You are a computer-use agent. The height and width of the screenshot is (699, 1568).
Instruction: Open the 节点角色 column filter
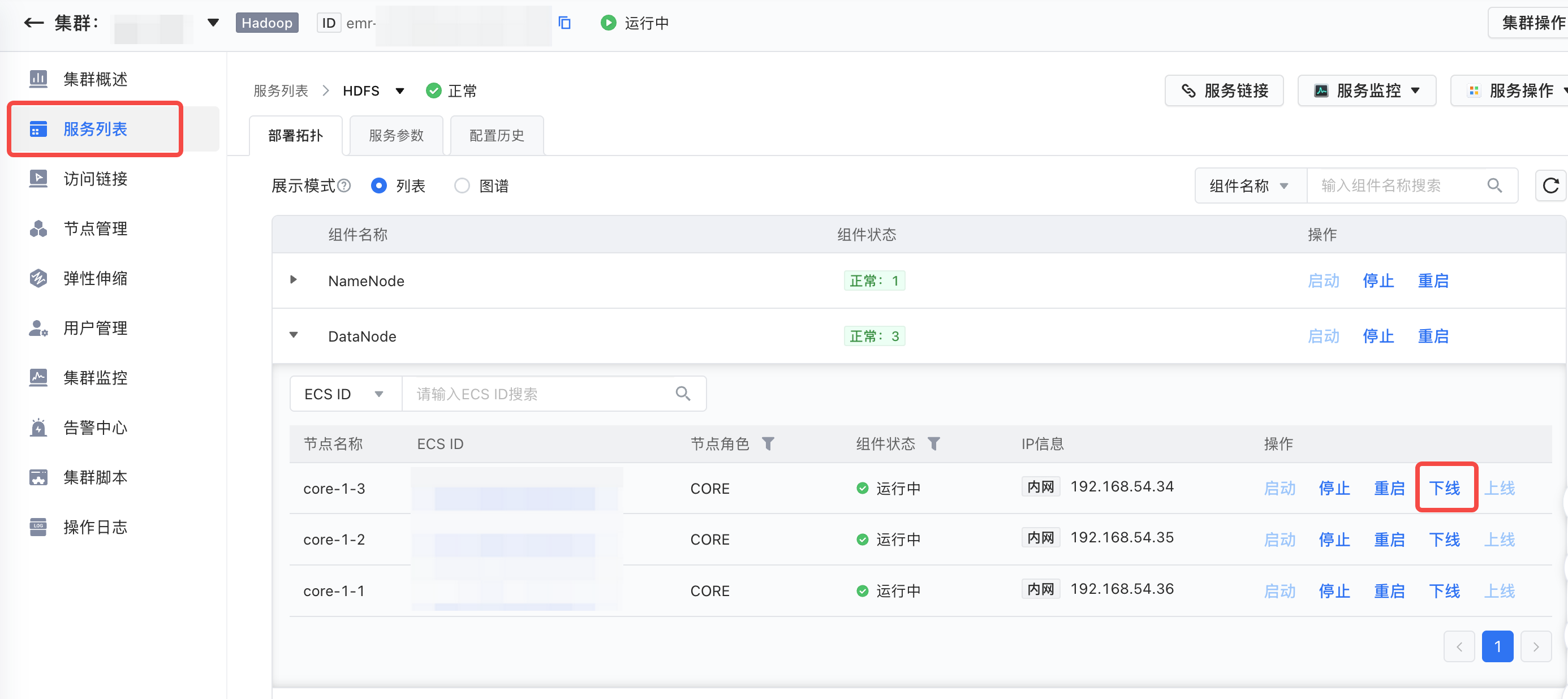click(x=768, y=444)
